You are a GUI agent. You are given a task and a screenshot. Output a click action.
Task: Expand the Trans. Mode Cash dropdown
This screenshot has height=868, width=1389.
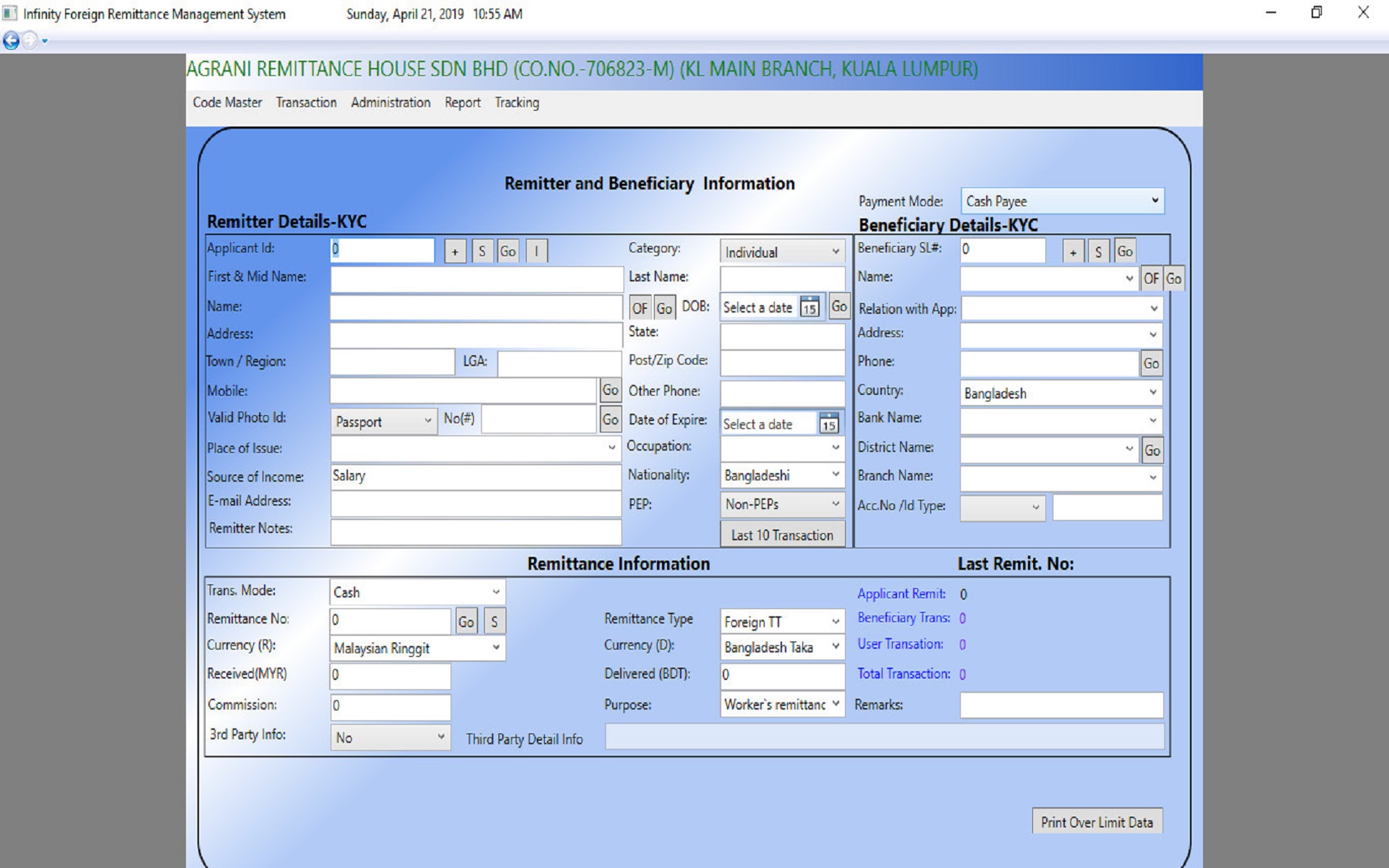coord(417,592)
